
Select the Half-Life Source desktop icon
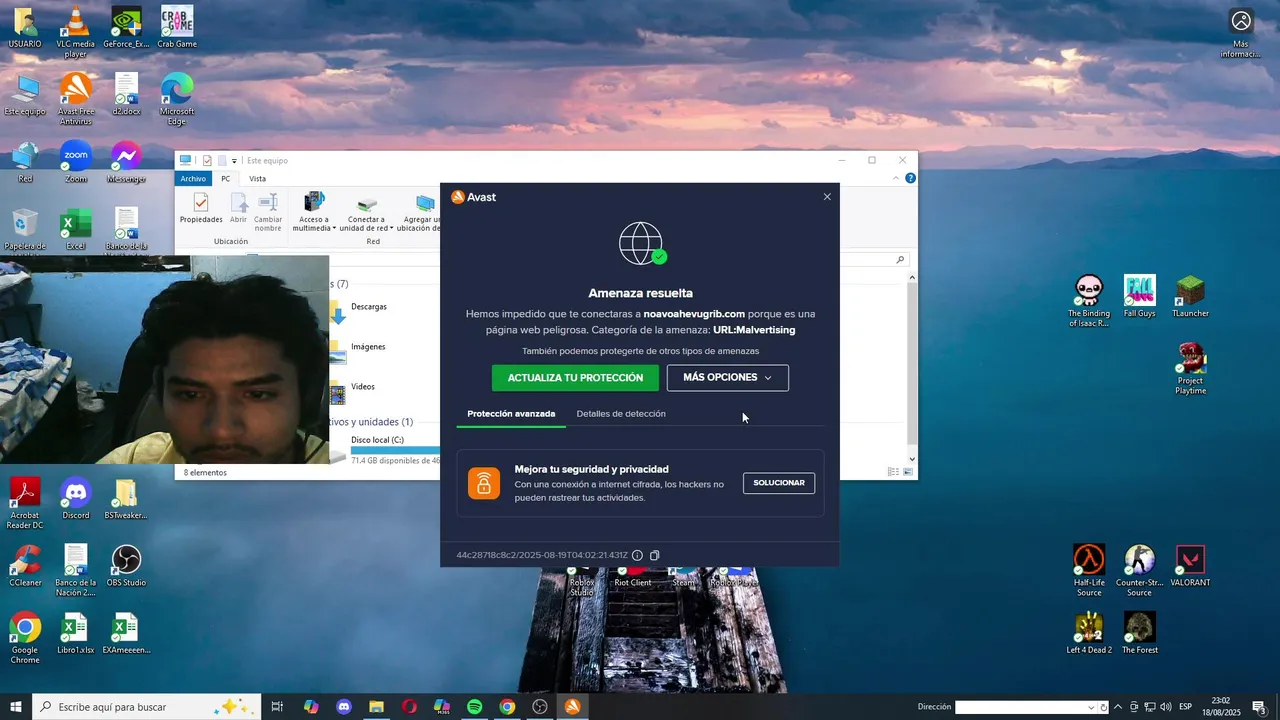1089,570
